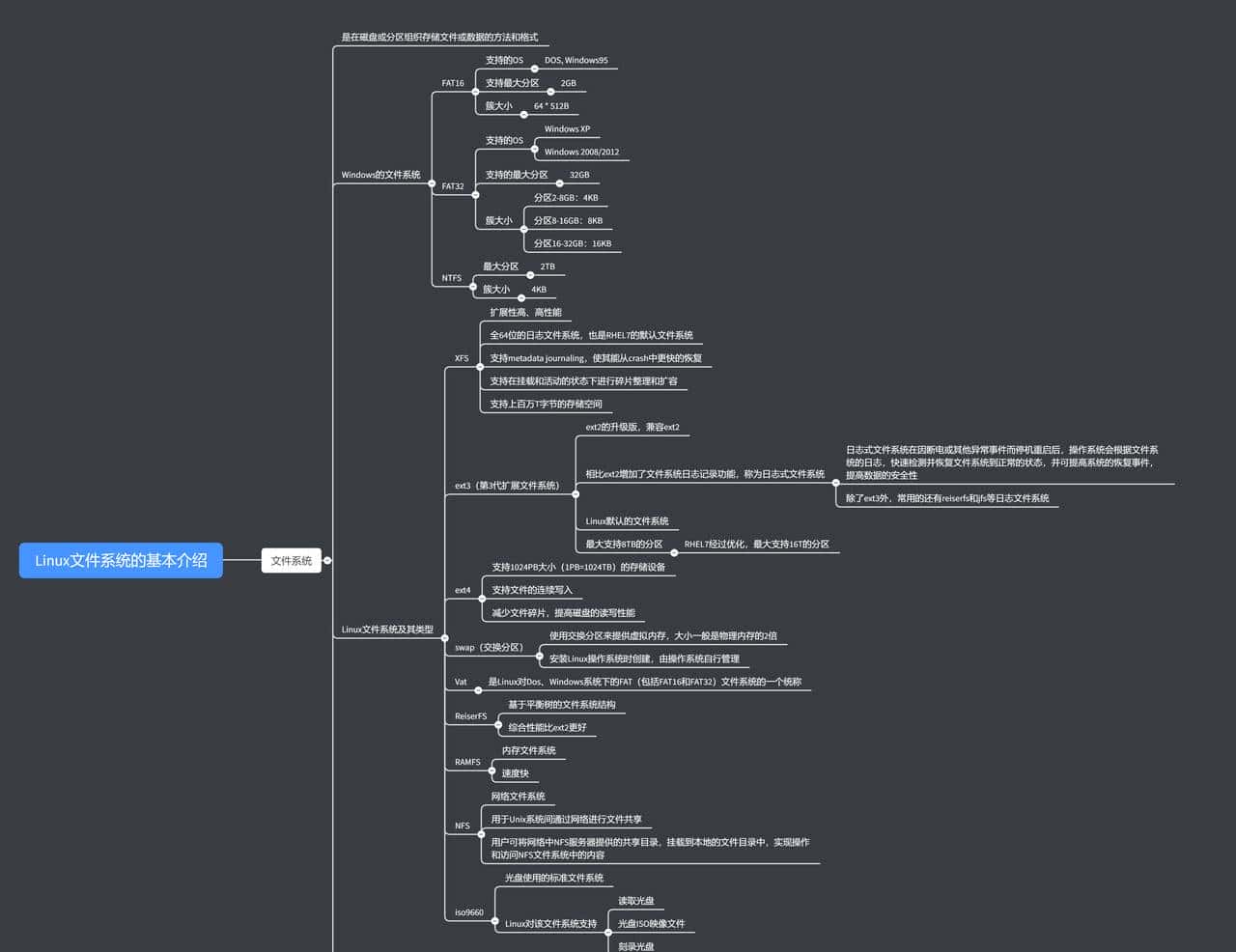The height and width of the screenshot is (952, 1236).
Task: Select the RAMFS node
Action: pyautogui.click(x=467, y=762)
